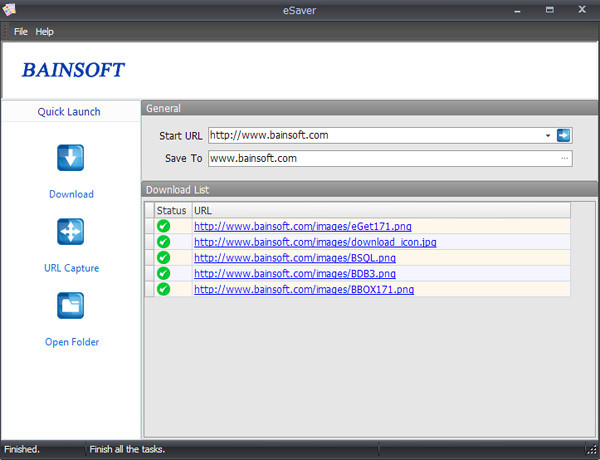This screenshot has height=460, width=600.
Task: Open the File menu
Action: tap(21, 32)
